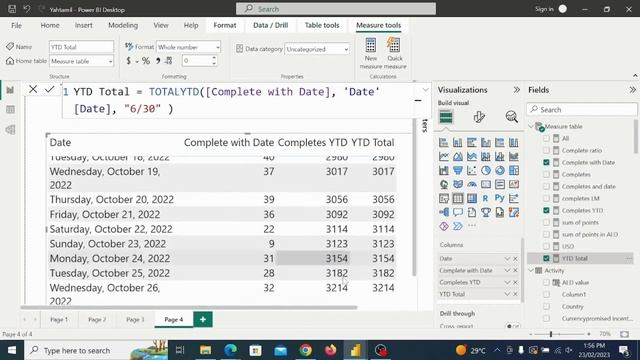Choose the Donut chart visual
The height and width of the screenshot is (360, 640).
(x=500, y=171)
